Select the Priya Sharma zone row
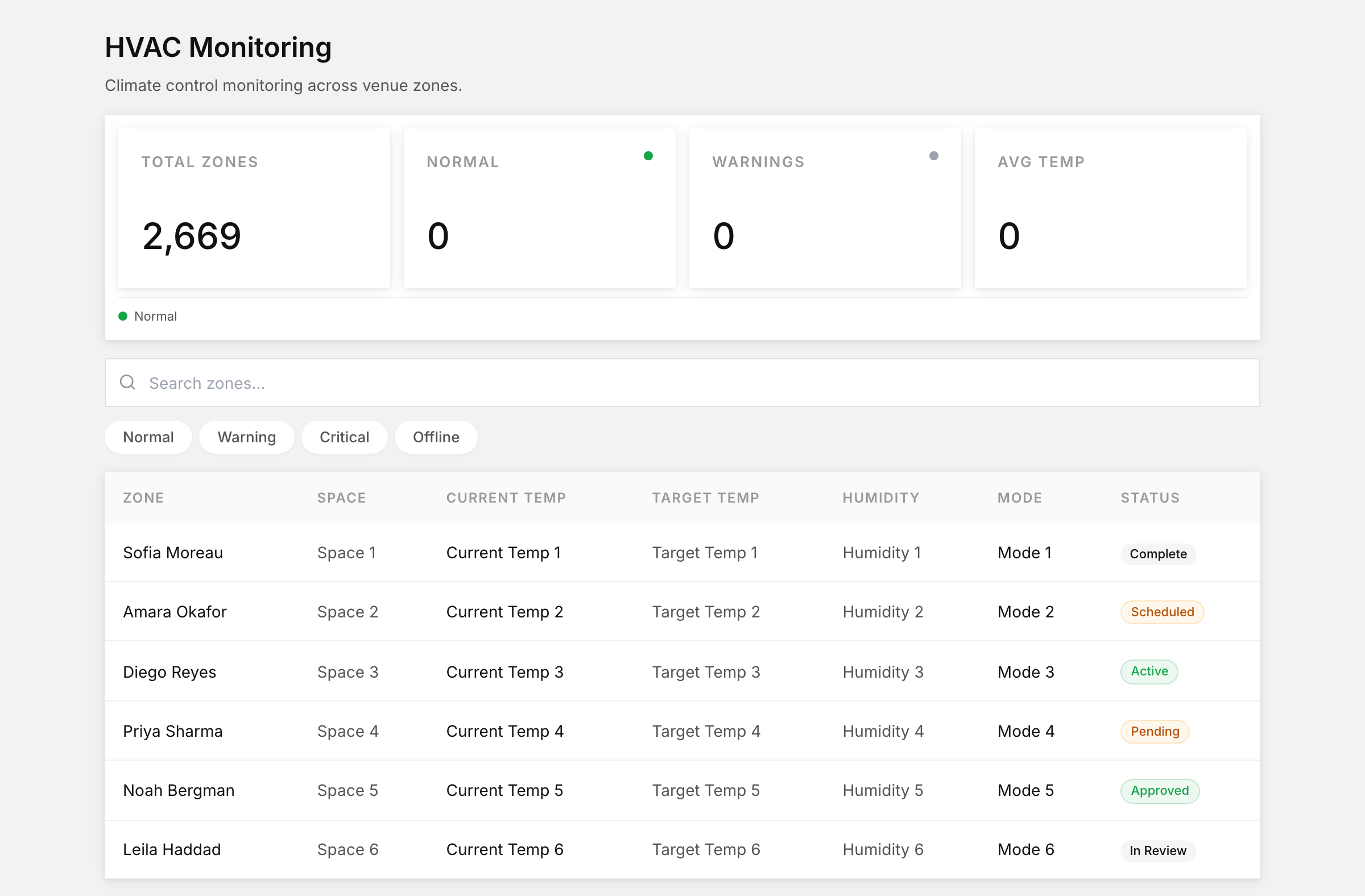The height and width of the screenshot is (896, 1365). tap(682, 732)
